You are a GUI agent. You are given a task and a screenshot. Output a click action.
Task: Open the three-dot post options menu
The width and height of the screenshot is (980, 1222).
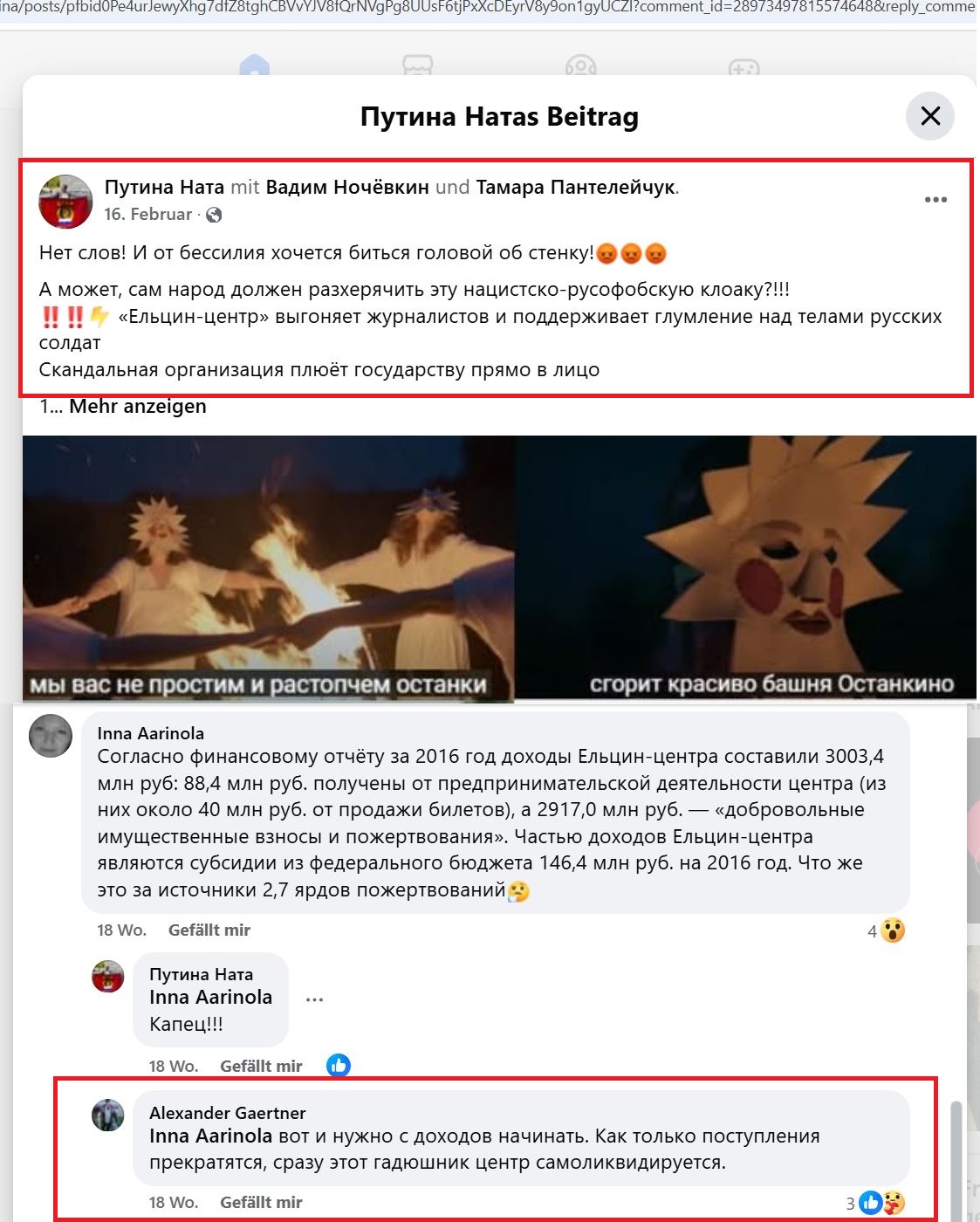click(935, 200)
